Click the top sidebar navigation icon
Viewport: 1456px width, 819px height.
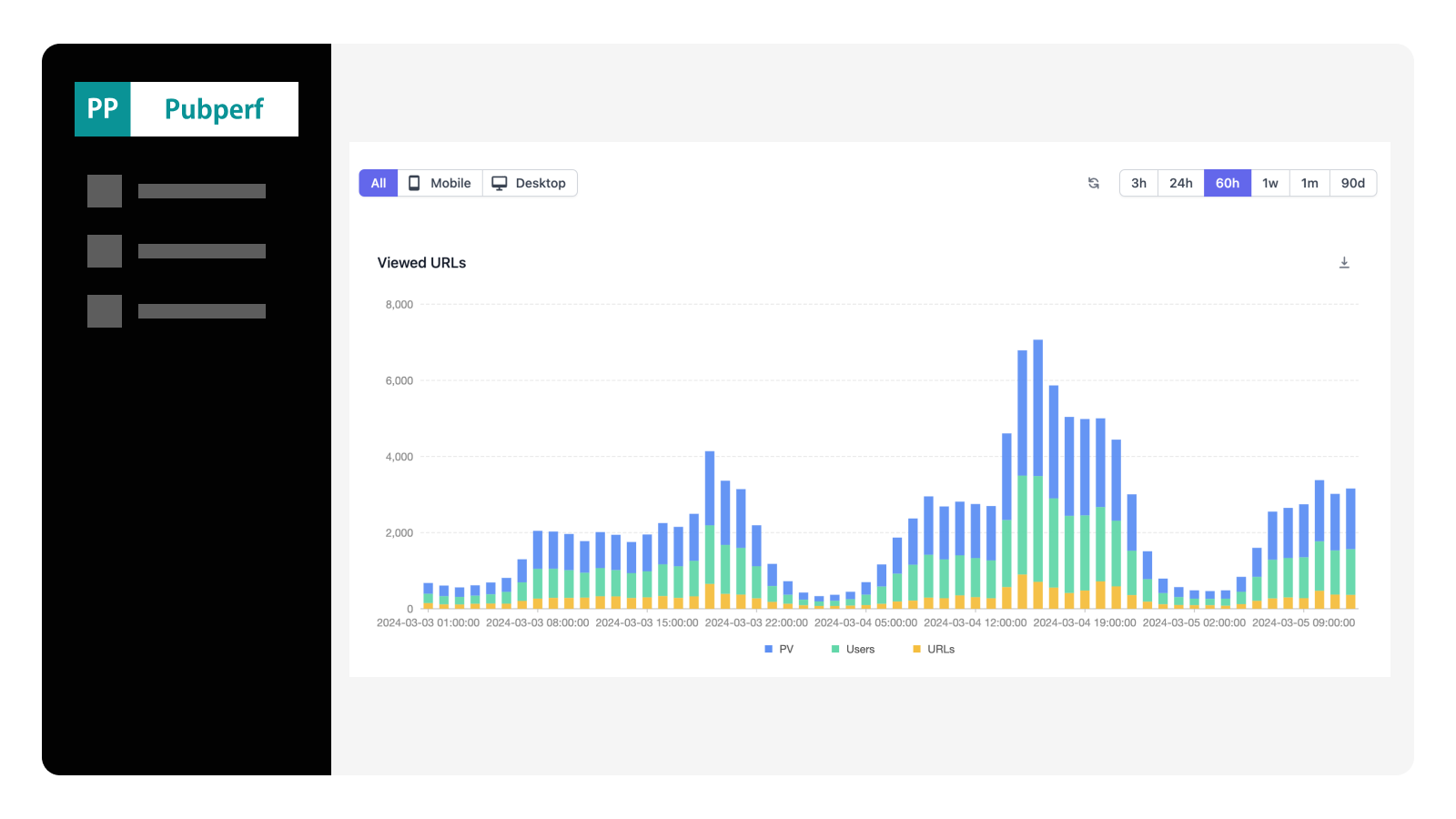104,191
